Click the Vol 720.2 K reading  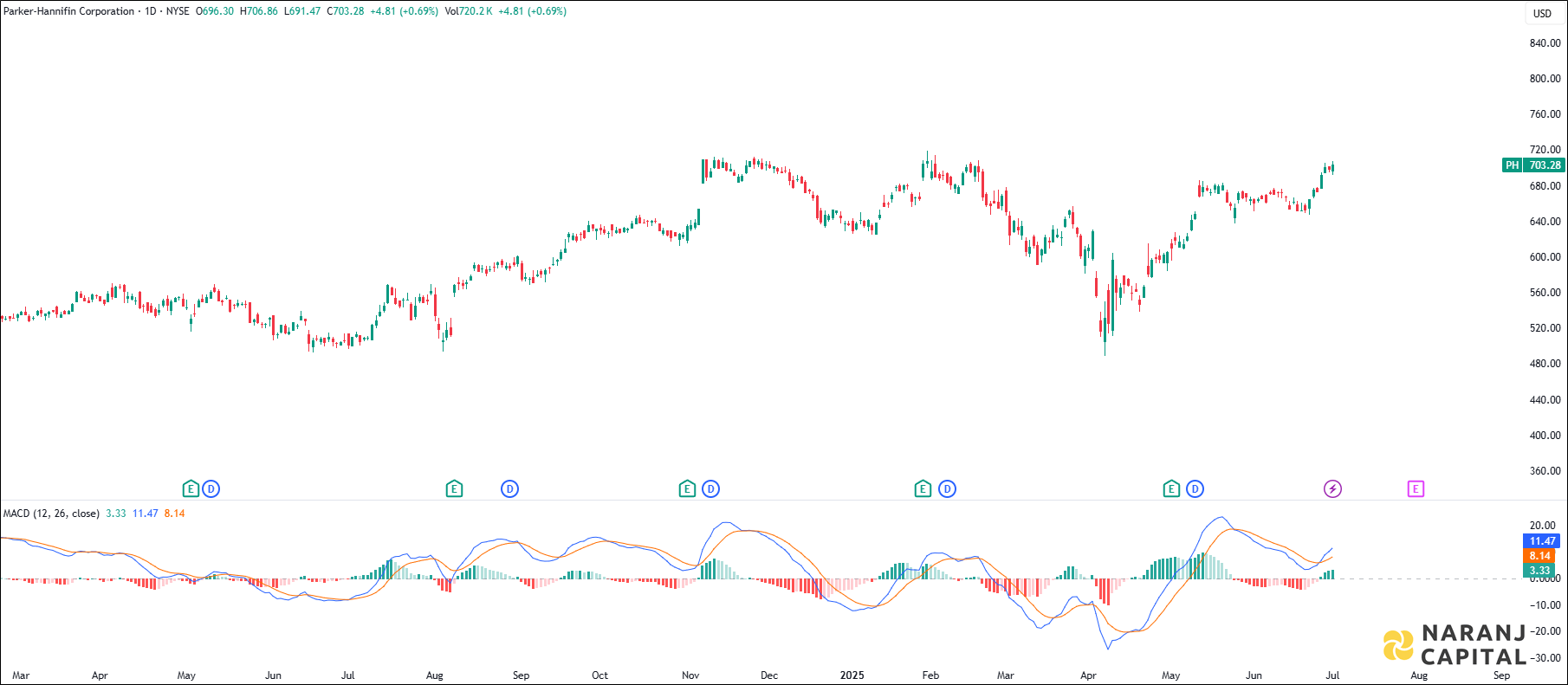tap(469, 11)
